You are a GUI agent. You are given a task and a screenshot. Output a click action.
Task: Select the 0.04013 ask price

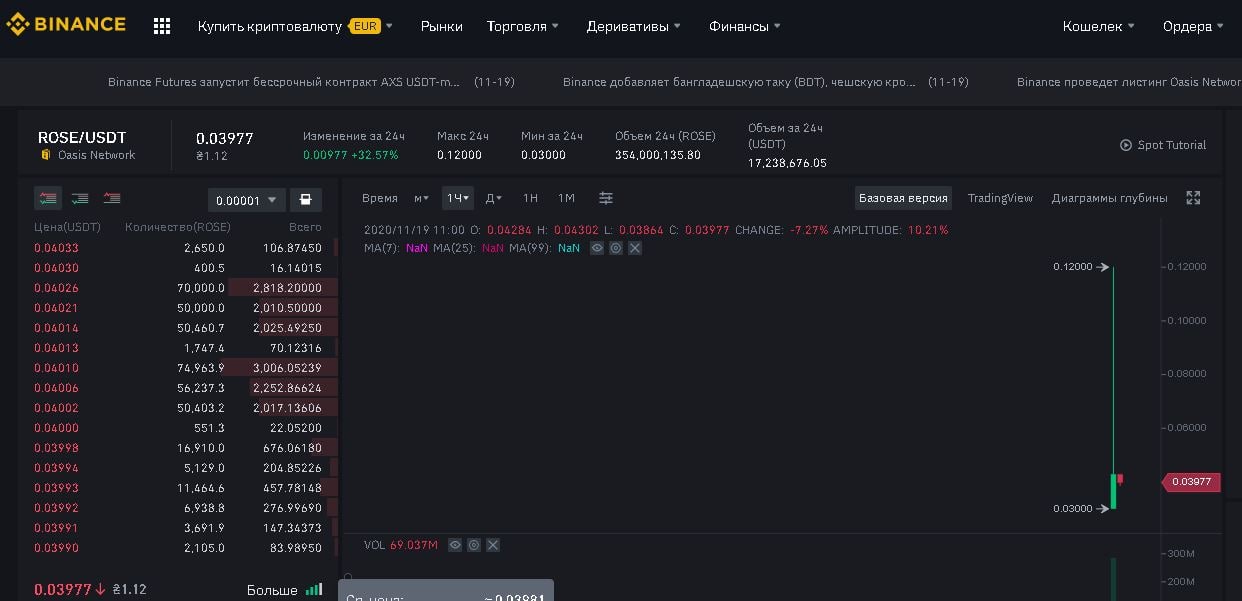[56, 348]
